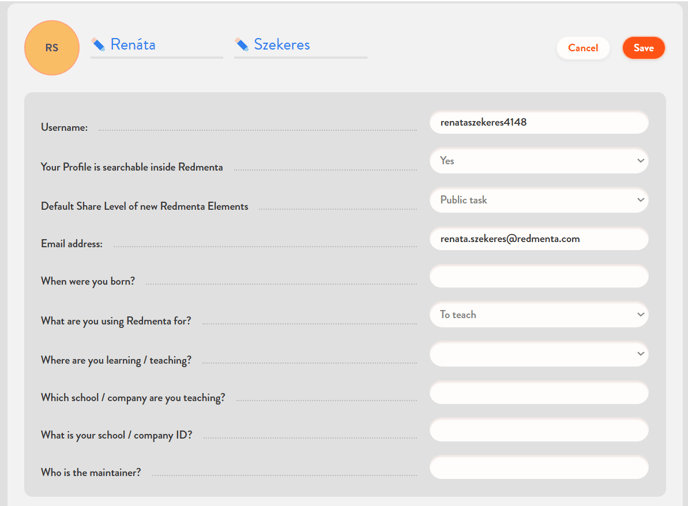Save the profile changes
This screenshot has width=688, height=506.
click(643, 48)
